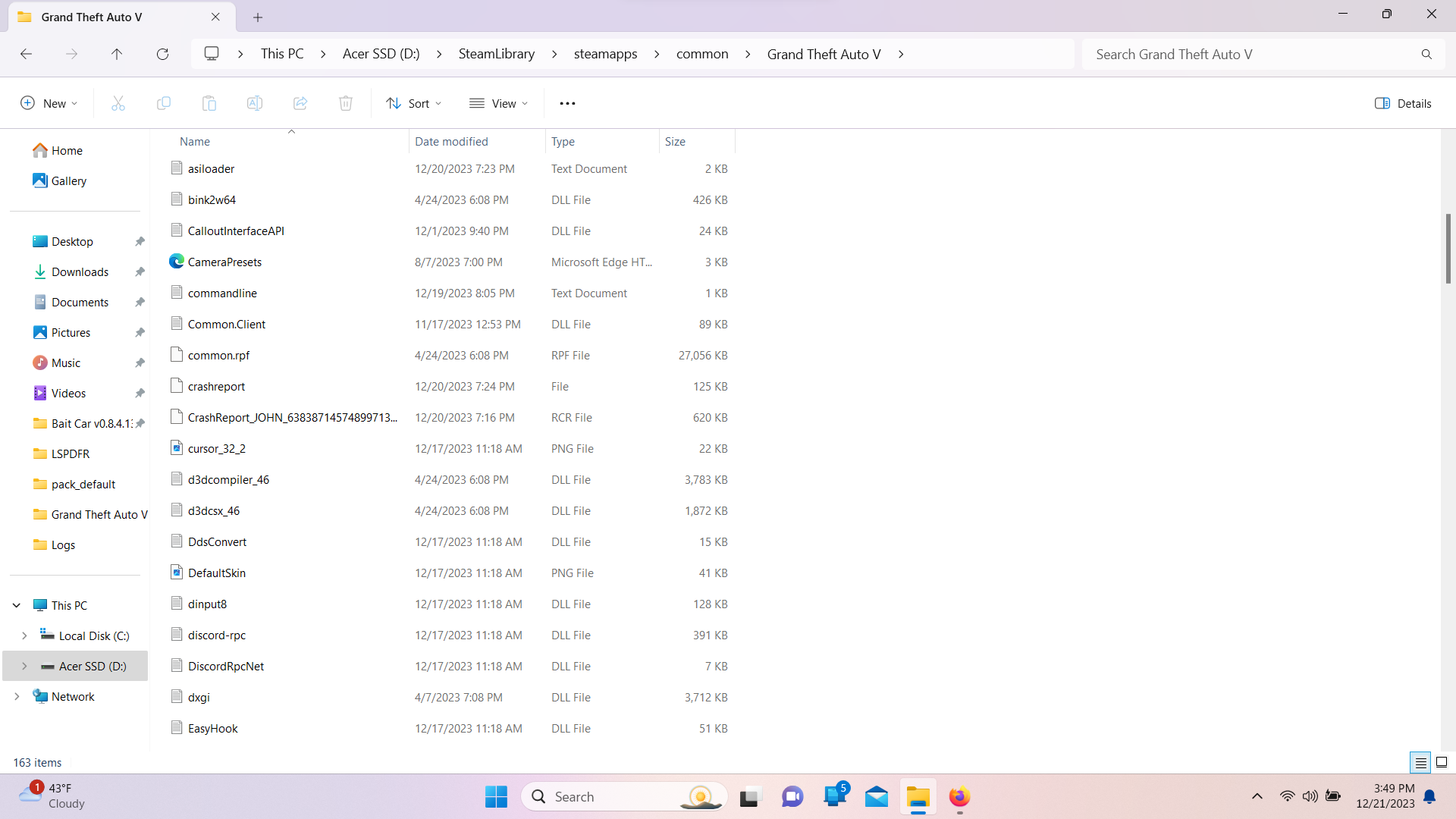Open See more ellipsis menu

click(x=567, y=103)
